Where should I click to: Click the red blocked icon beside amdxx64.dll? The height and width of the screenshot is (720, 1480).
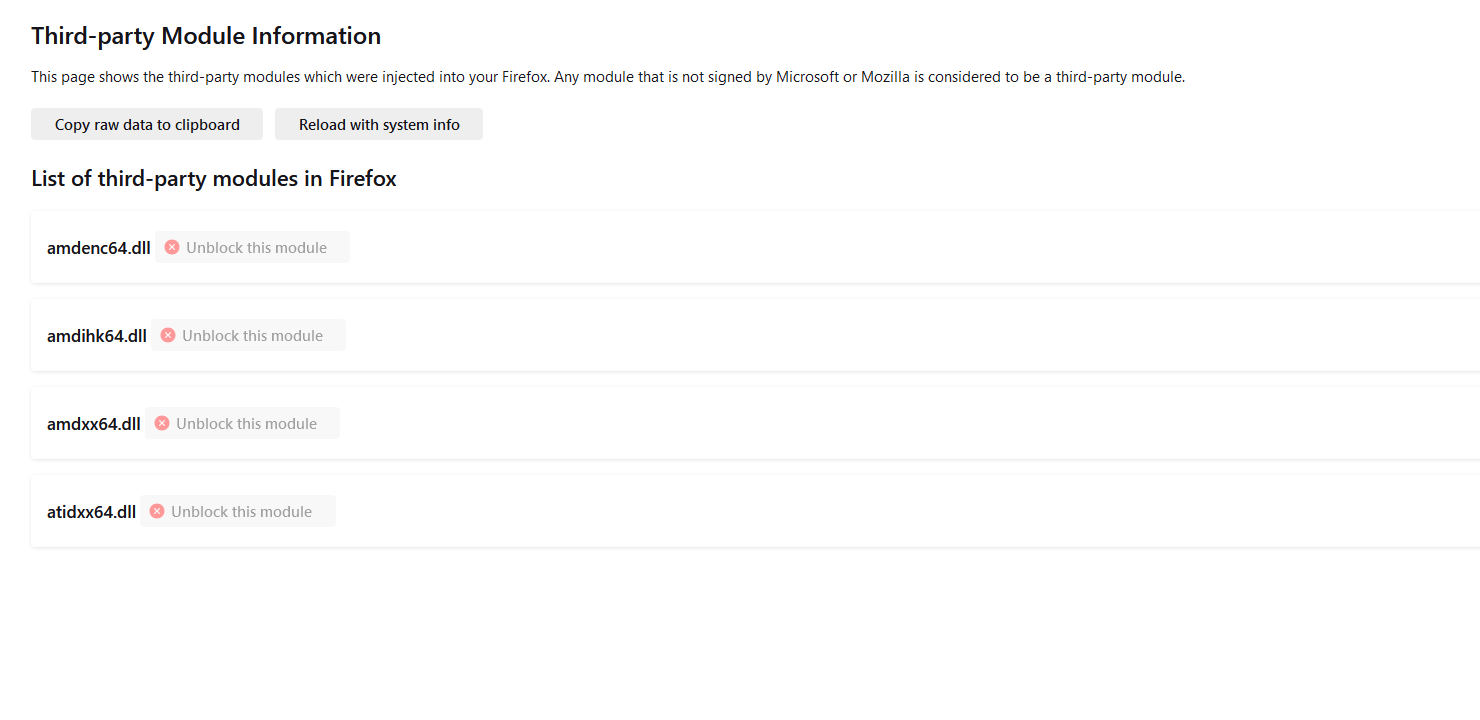162,423
